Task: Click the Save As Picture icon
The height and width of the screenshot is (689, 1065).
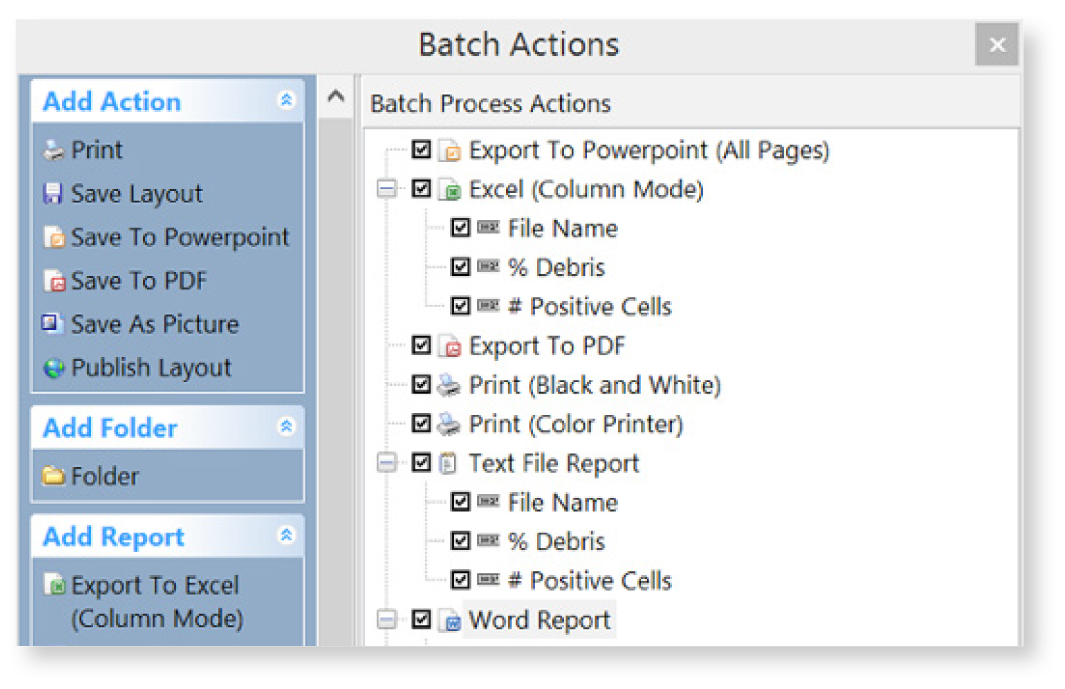Action: tap(54, 324)
